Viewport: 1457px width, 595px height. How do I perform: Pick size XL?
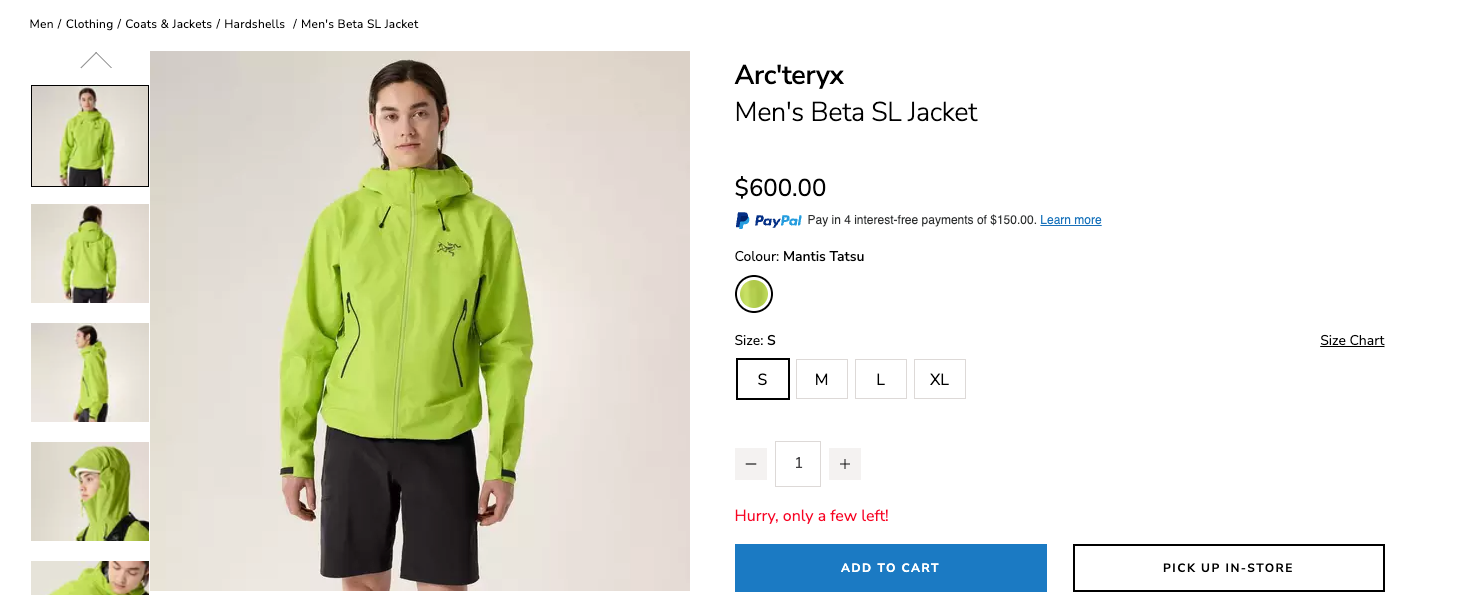[x=940, y=379]
